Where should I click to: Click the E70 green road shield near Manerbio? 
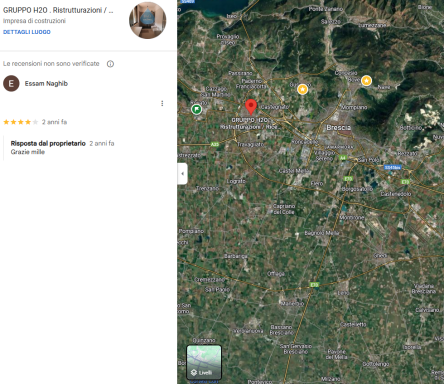[x=314, y=285]
